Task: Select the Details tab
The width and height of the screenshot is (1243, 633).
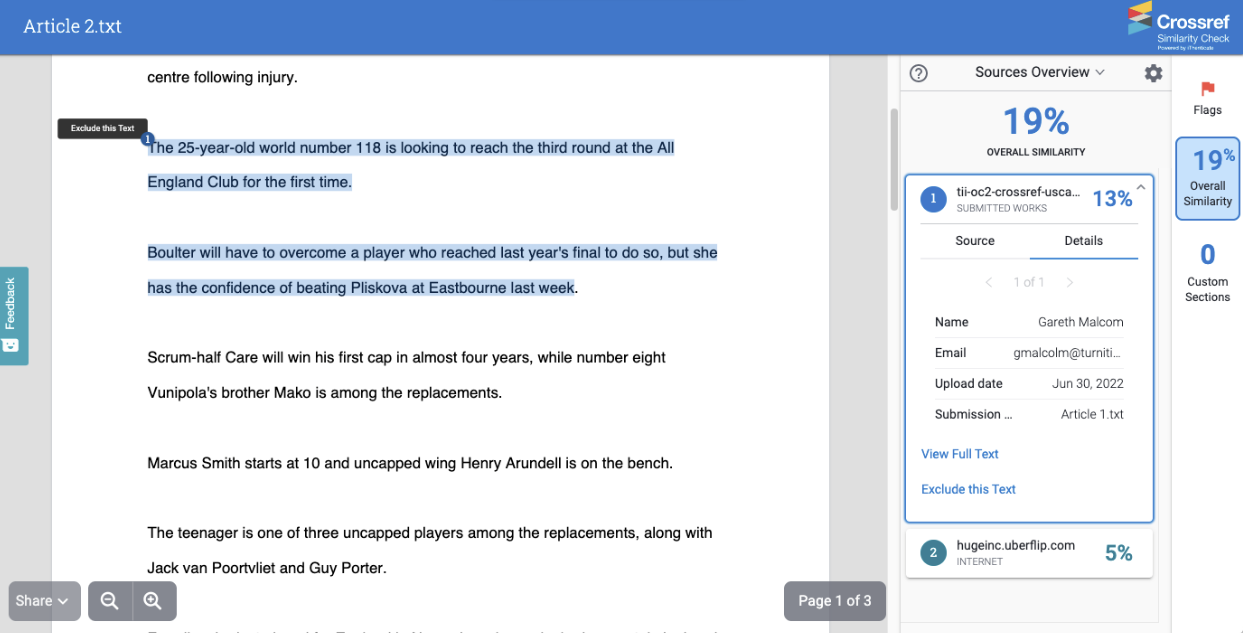Action: 1083,241
